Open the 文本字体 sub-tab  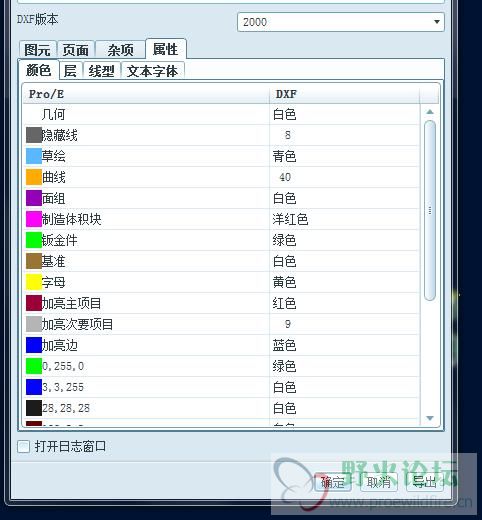(152, 71)
